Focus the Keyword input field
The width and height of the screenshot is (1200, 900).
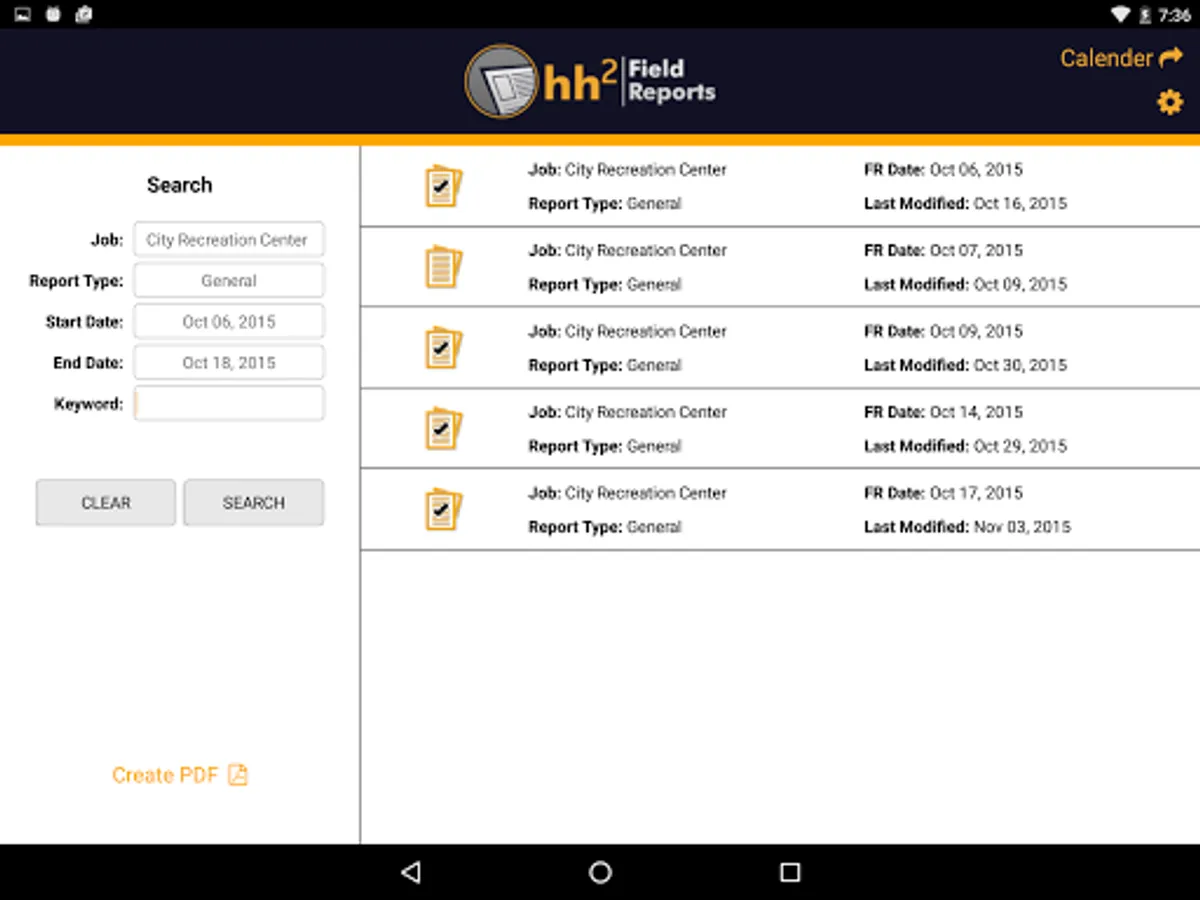229,404
